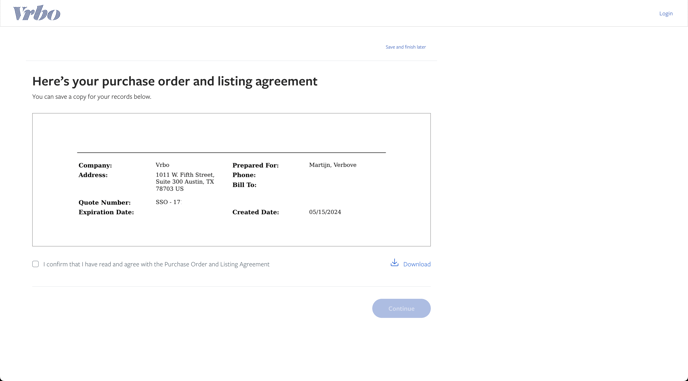Click the page heading about purchase order
688x381 pixels.
click(175, 81)
